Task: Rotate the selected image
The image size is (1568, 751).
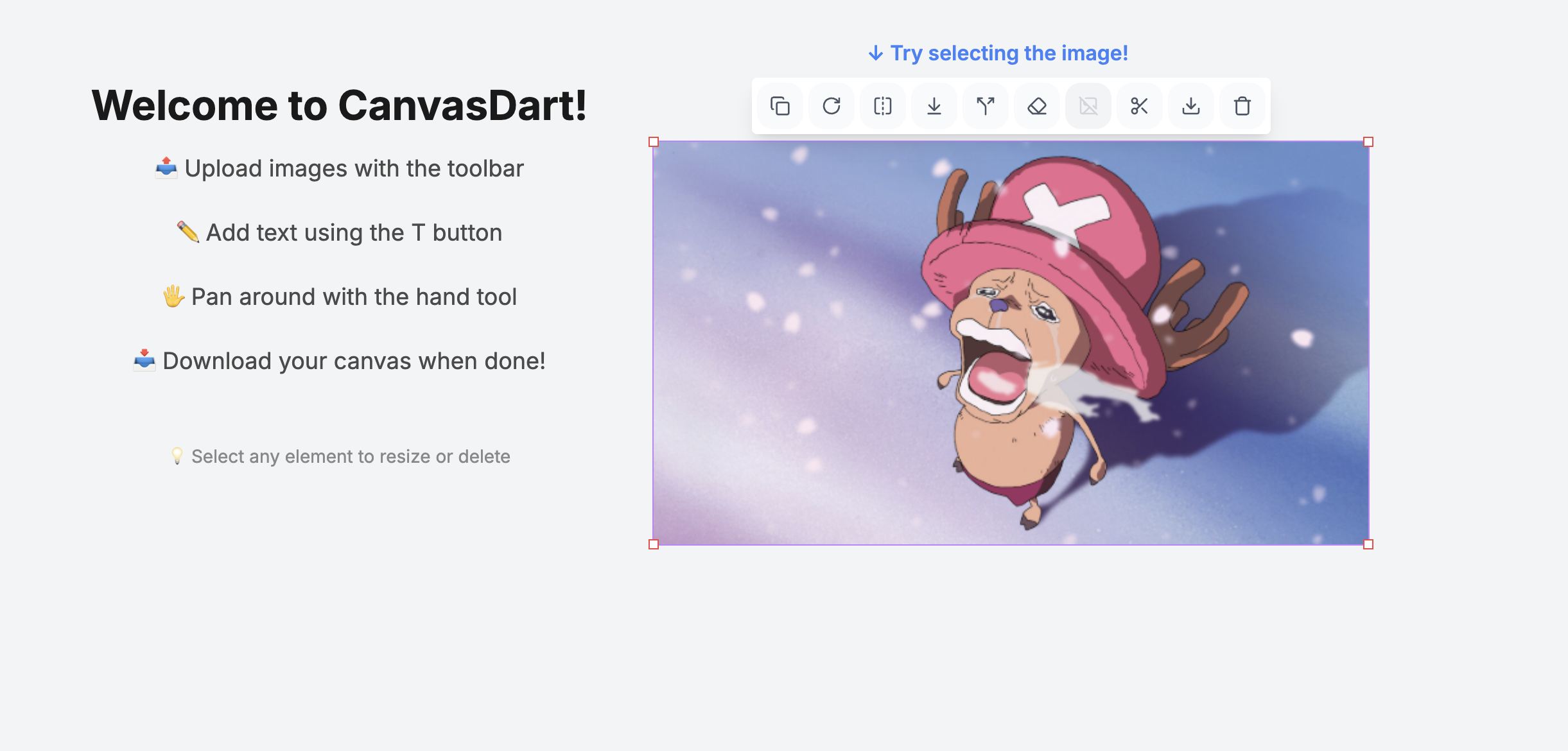Action: (x=832, y=106)
